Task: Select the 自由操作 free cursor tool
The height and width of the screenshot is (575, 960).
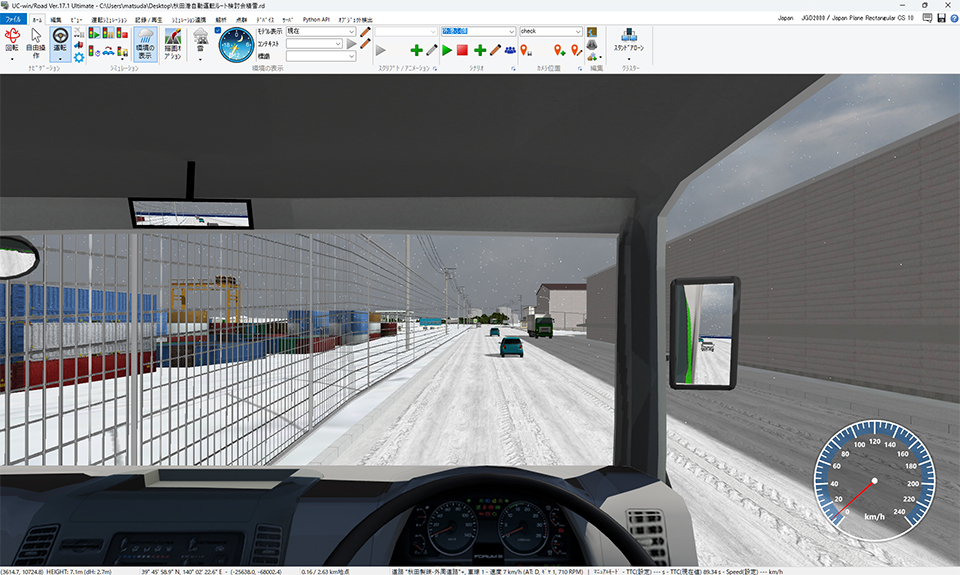Action: (x=36, y=43)
